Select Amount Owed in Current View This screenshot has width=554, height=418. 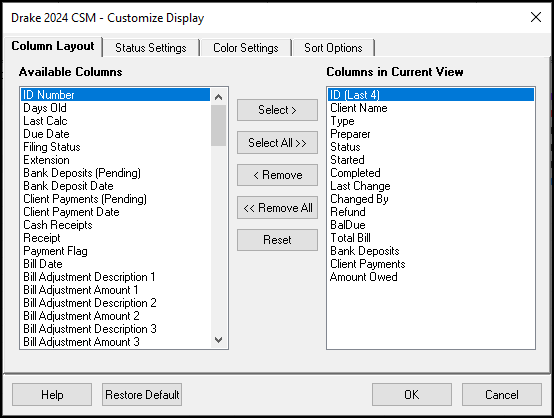click(431, 277)
